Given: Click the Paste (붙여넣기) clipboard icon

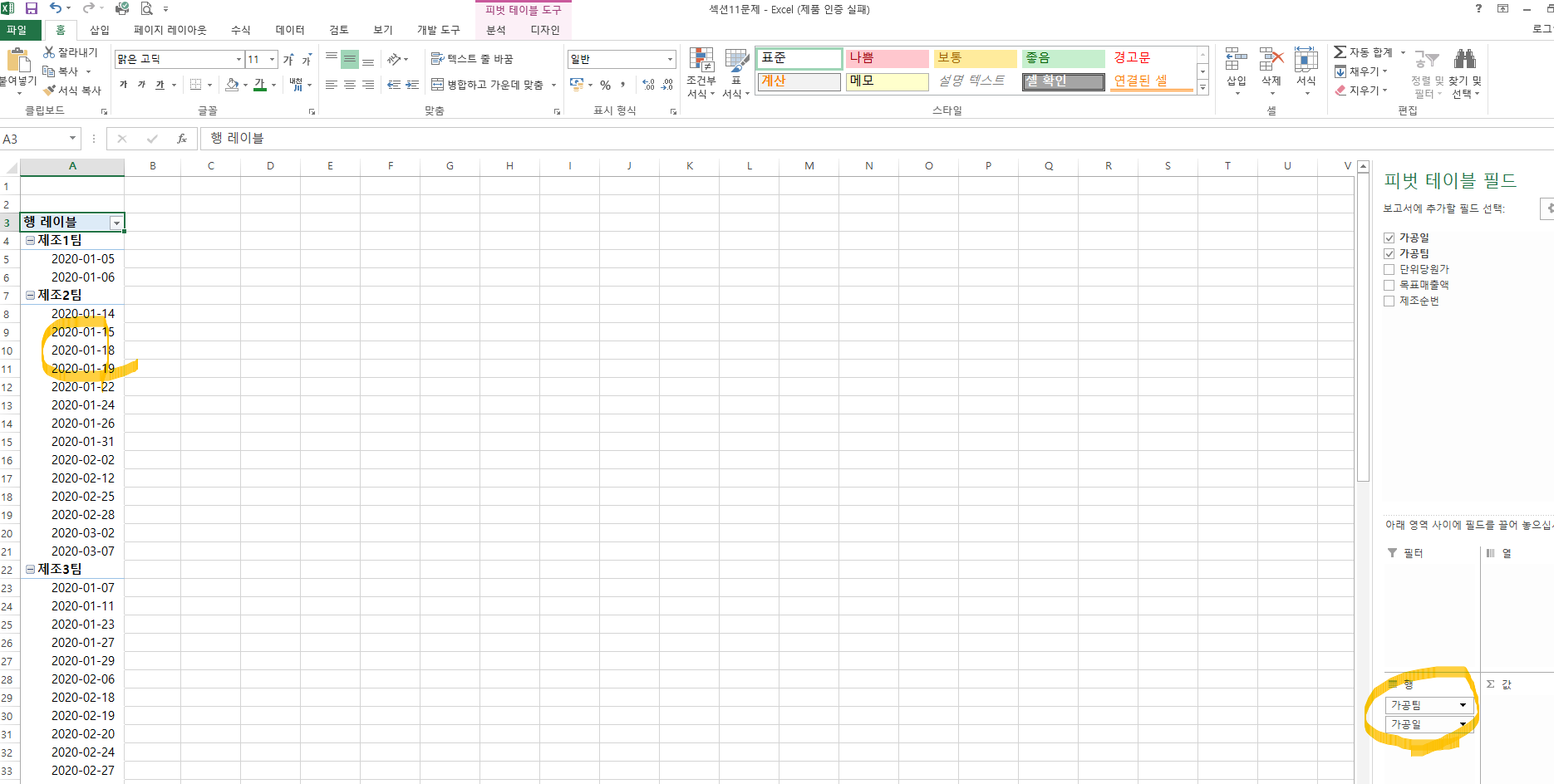Looking at the screenshot, I should pos(17,61).
